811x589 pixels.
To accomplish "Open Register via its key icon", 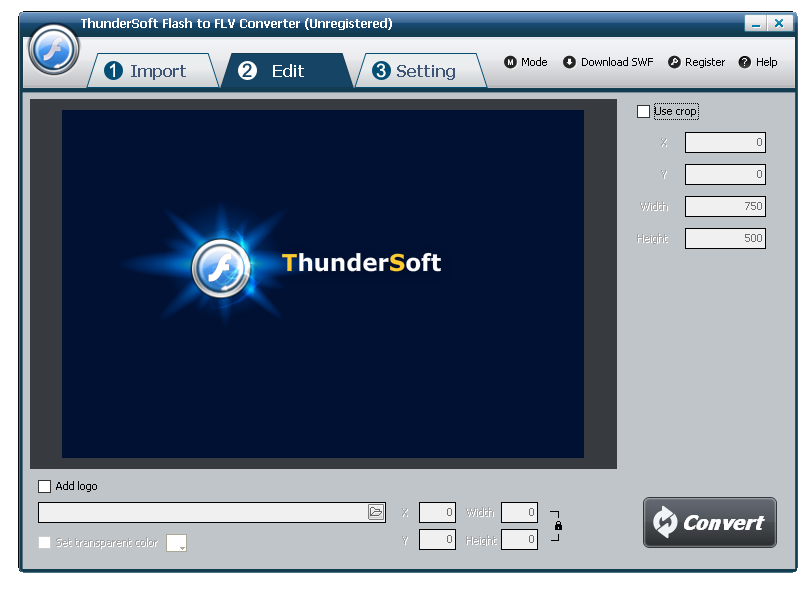I will click(676, 61).
